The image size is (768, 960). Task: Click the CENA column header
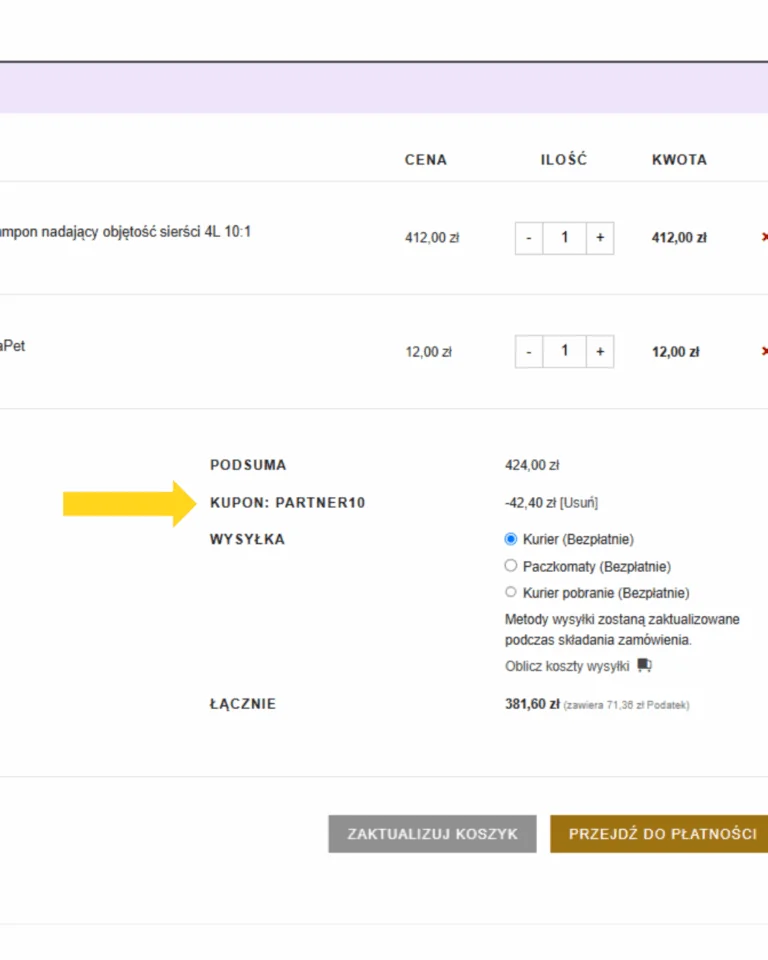pos(426,160)
